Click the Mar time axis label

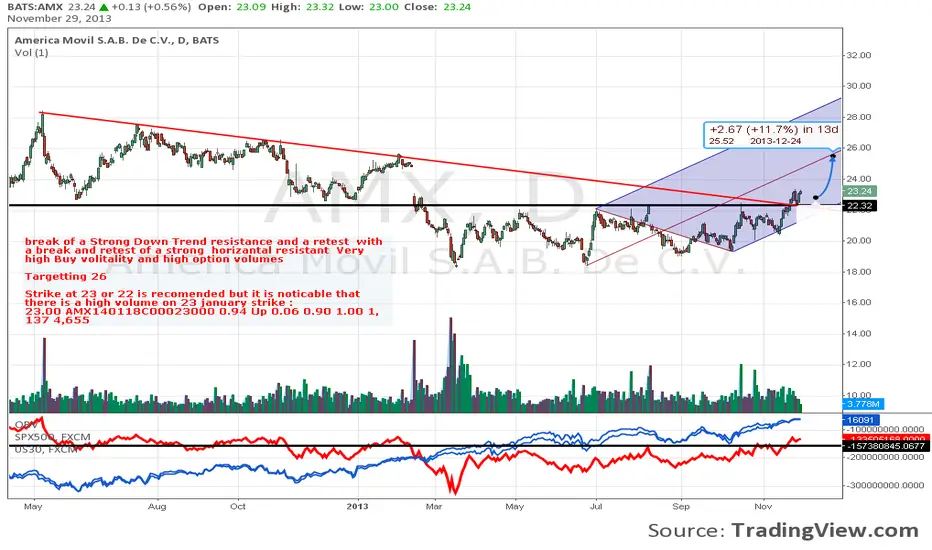coord(434,507)
